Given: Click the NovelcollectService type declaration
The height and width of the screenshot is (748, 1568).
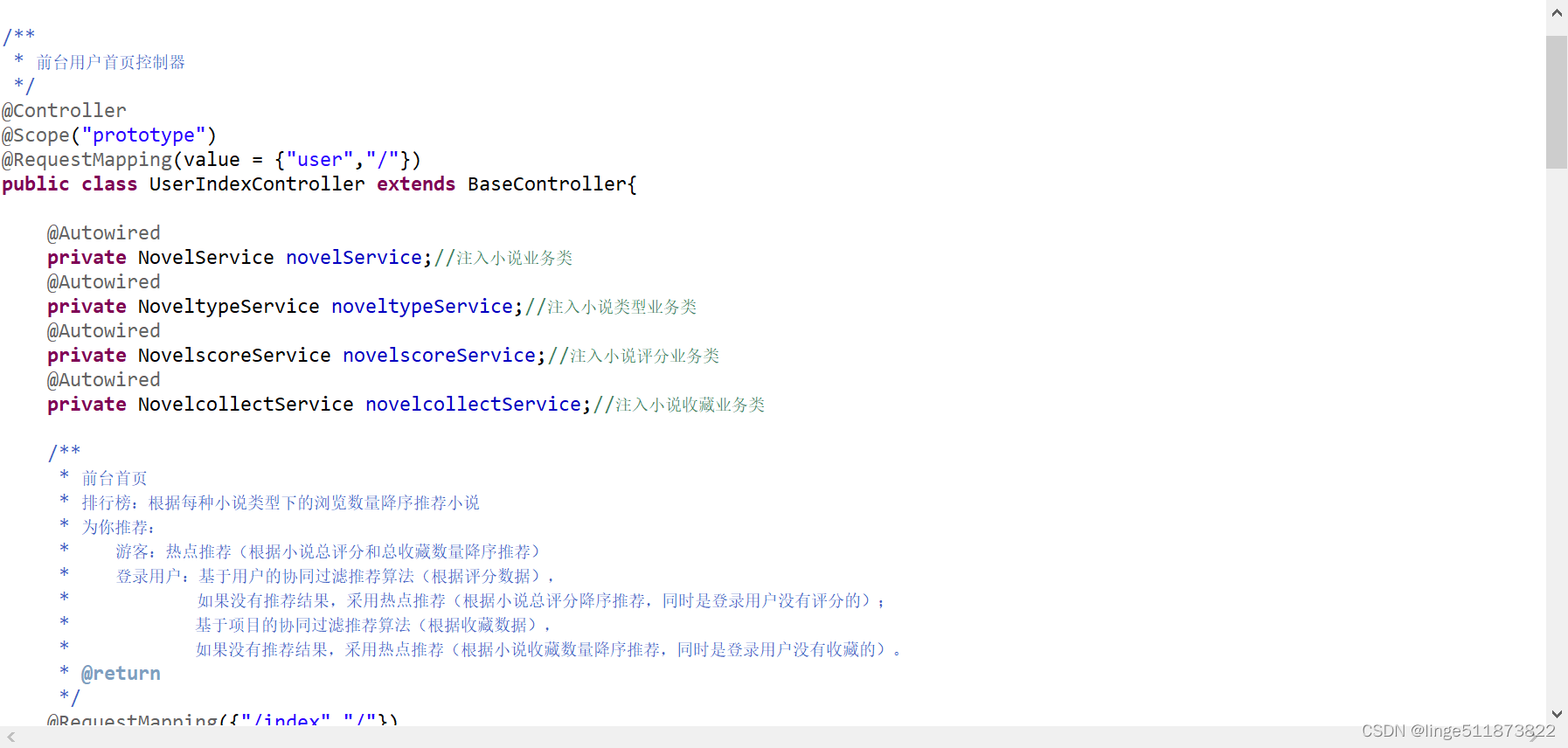Looking at the screenshot, I should tap(246, 405).
